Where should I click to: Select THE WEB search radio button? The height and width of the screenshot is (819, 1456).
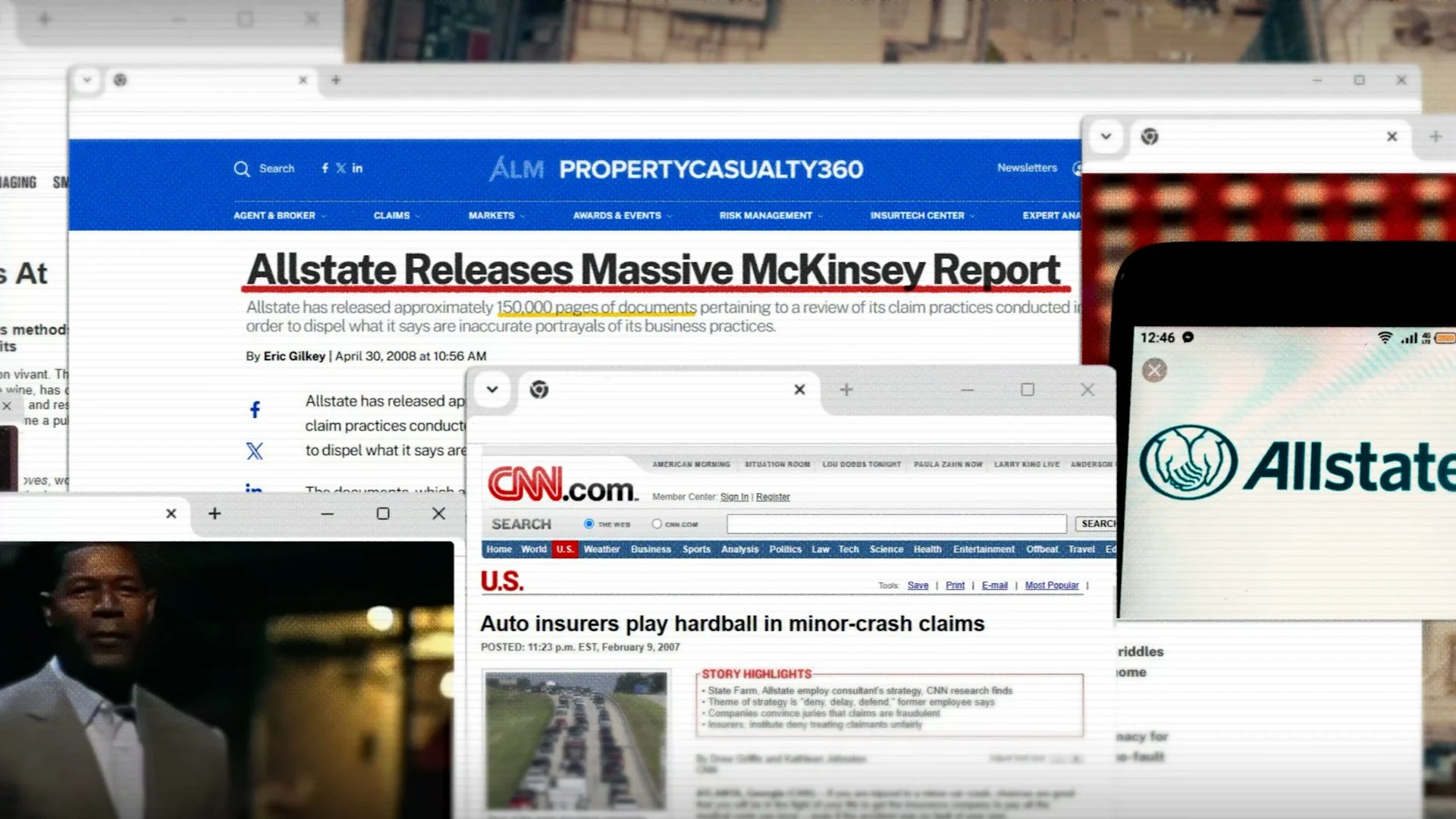[588, 524]
